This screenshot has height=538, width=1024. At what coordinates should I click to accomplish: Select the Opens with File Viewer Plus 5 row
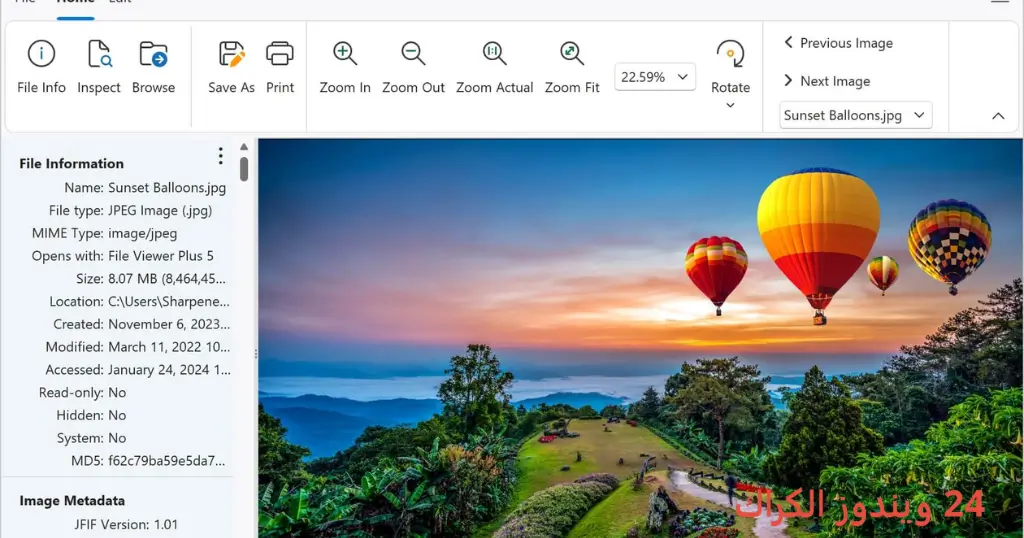click(124, 256)
